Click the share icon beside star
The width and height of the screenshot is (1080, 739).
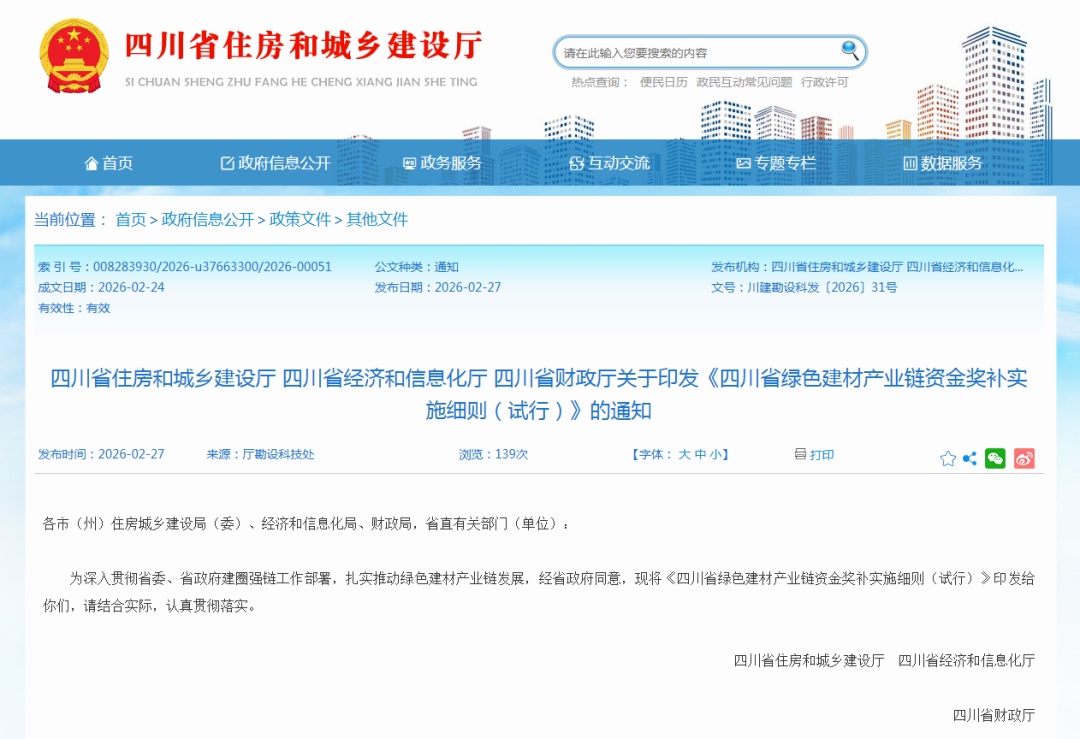coord(970,459)
